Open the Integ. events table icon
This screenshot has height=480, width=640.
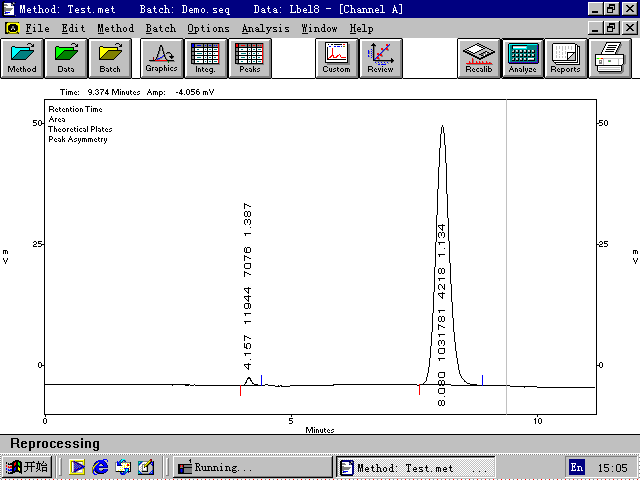click(x=205, y=58)
